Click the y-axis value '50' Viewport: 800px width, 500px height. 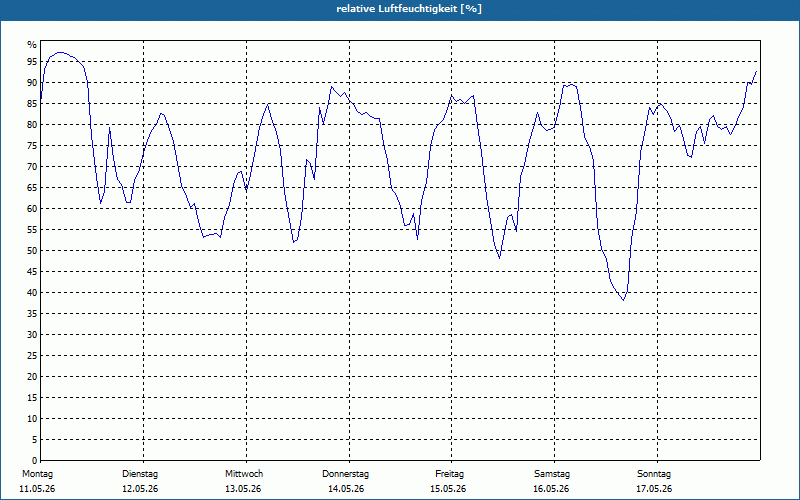coord(32,251)
